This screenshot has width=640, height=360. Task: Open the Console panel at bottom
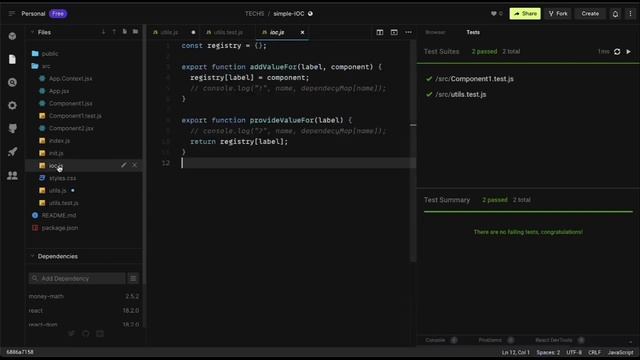coord(435,340)
